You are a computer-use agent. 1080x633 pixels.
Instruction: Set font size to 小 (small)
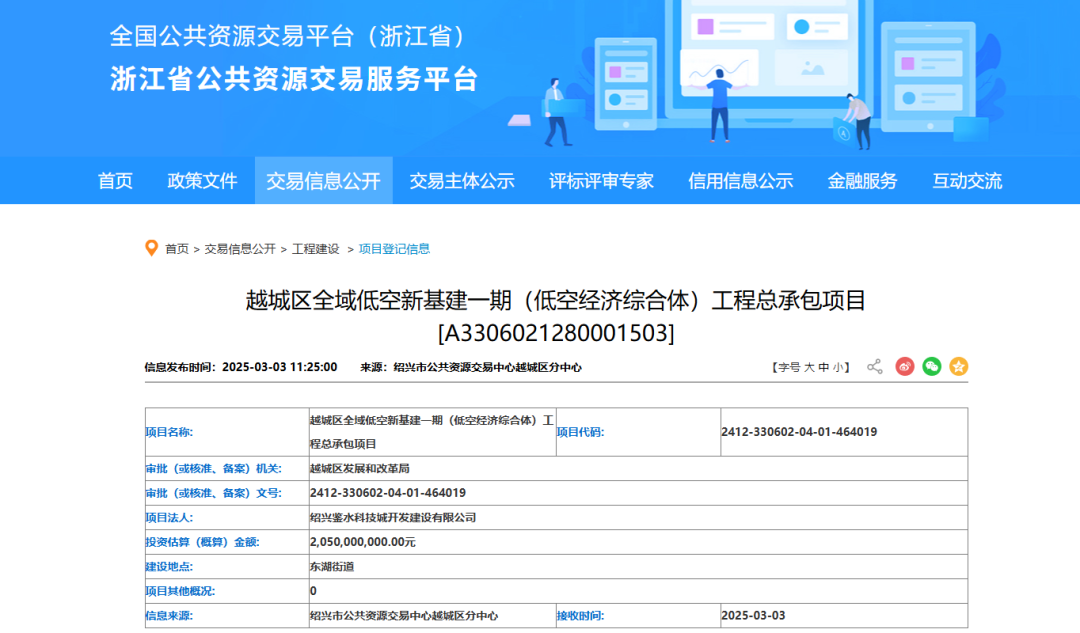point(838,368)
